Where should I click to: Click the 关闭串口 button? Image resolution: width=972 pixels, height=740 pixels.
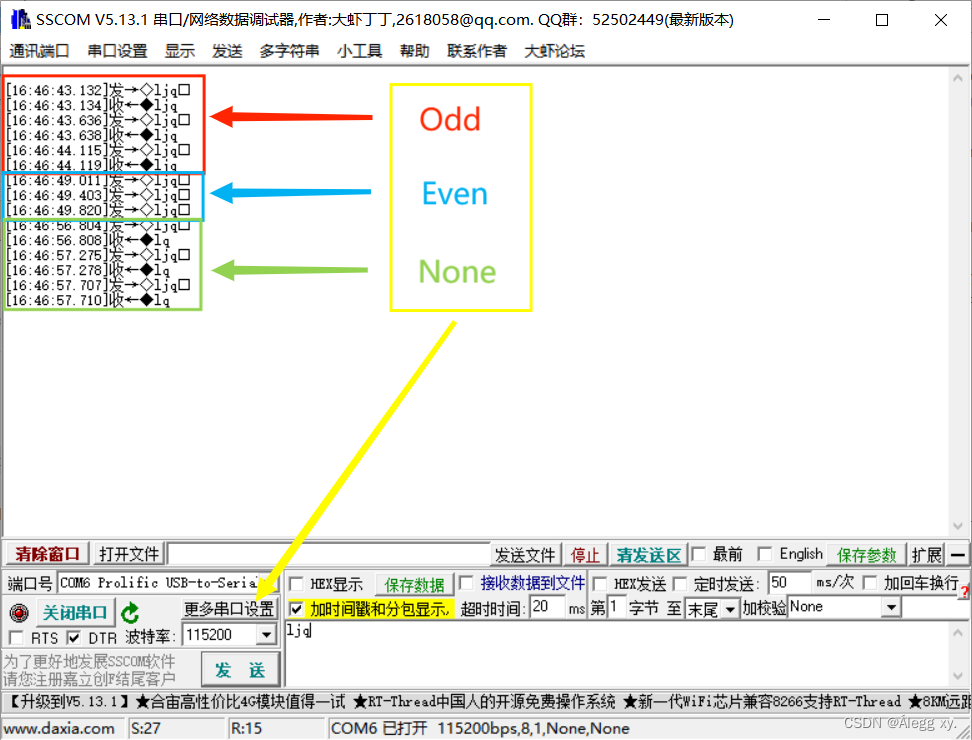tap(76, 613)
